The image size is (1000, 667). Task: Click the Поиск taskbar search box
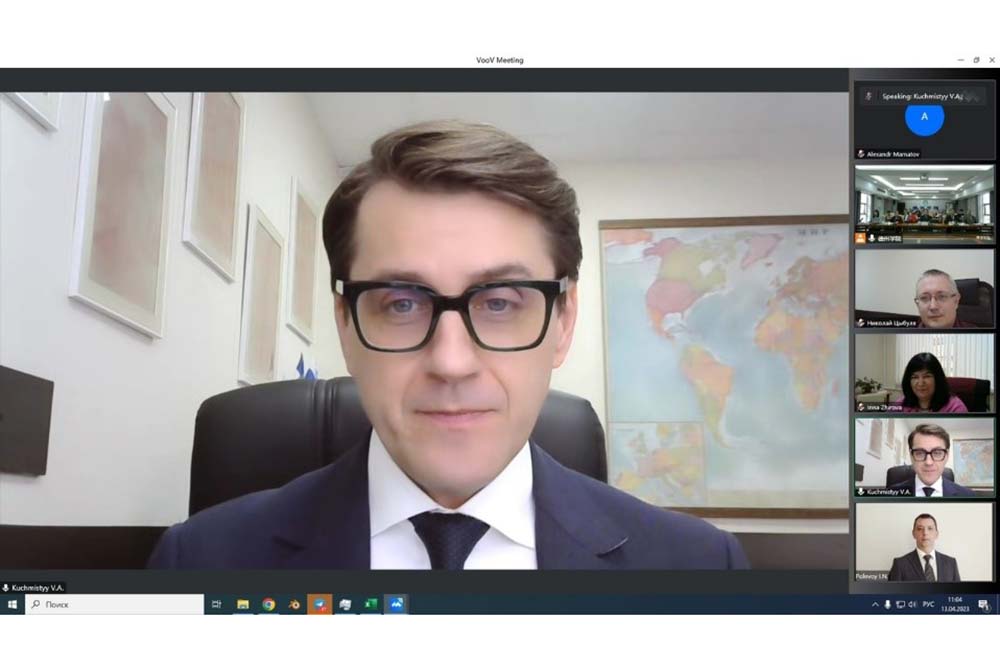[115, 604]
